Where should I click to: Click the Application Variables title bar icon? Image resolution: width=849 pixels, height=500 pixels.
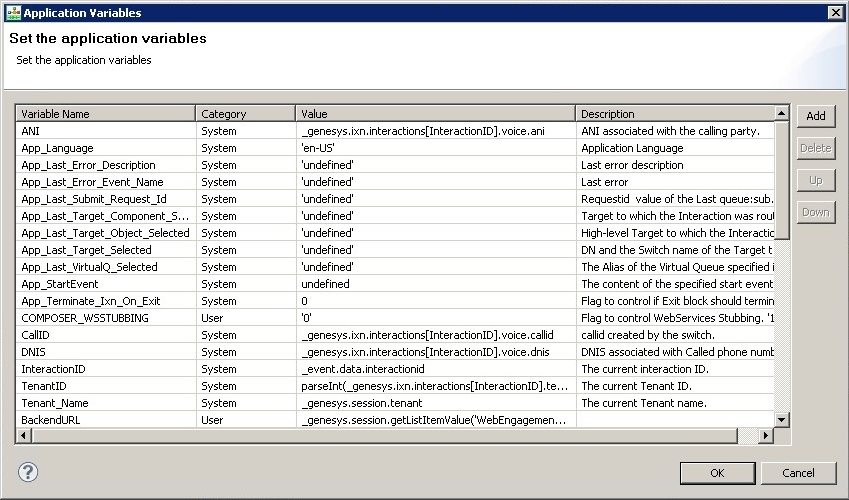13,13
